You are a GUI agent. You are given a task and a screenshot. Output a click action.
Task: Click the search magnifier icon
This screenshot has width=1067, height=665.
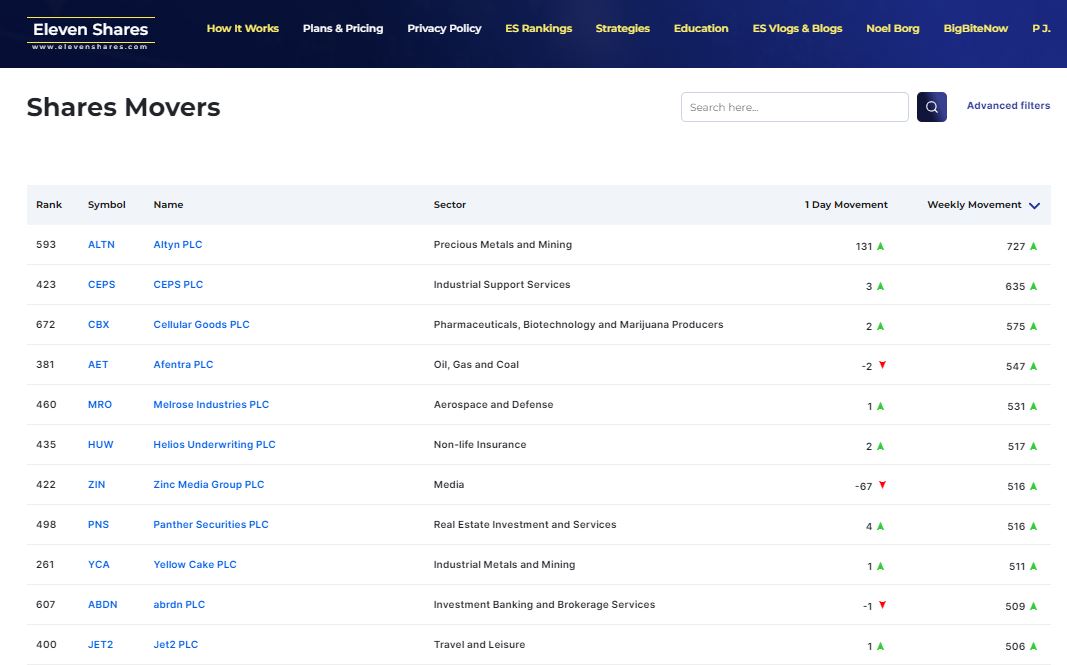tap(931, 106)
